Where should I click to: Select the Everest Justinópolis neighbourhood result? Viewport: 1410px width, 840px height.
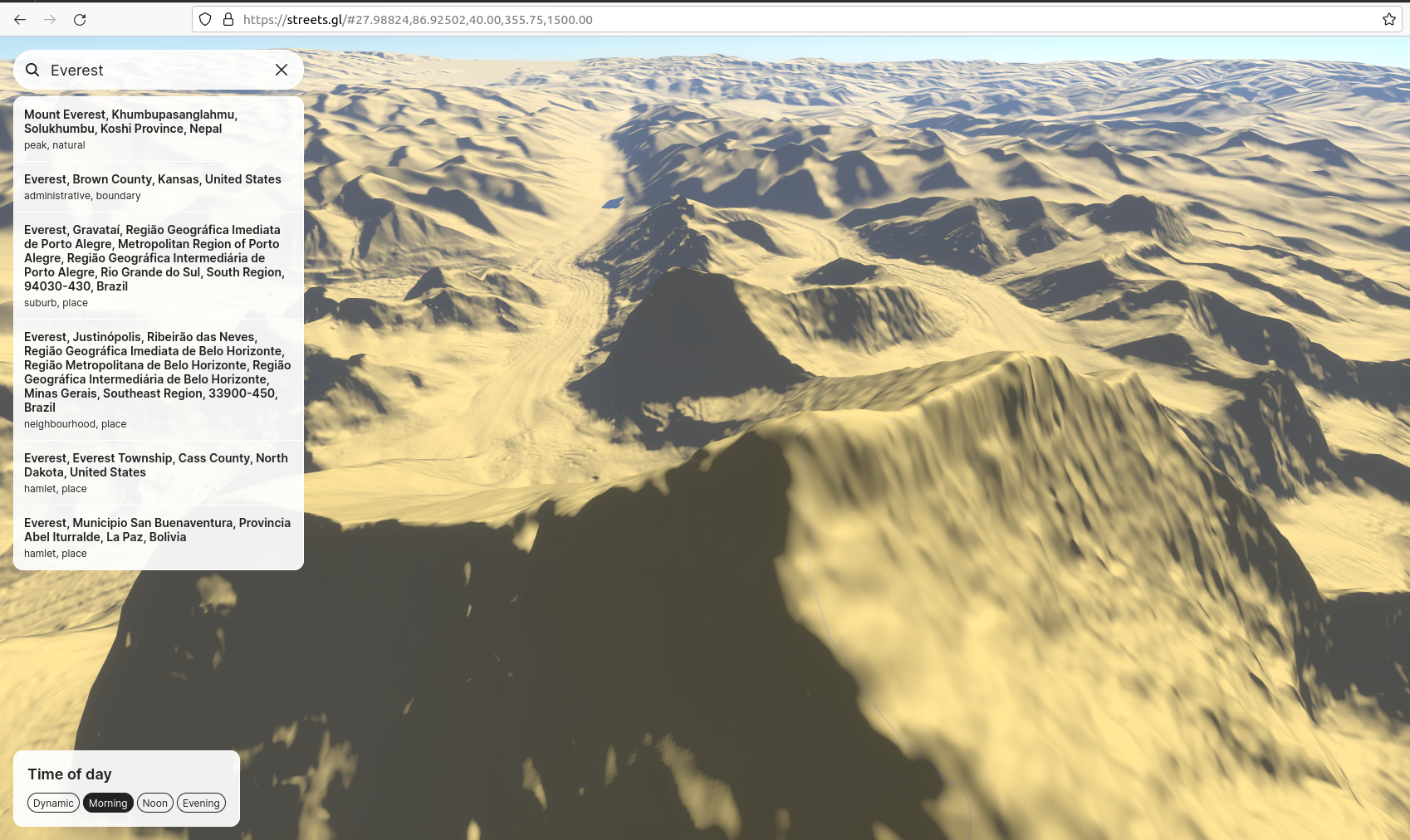(157, 378)
